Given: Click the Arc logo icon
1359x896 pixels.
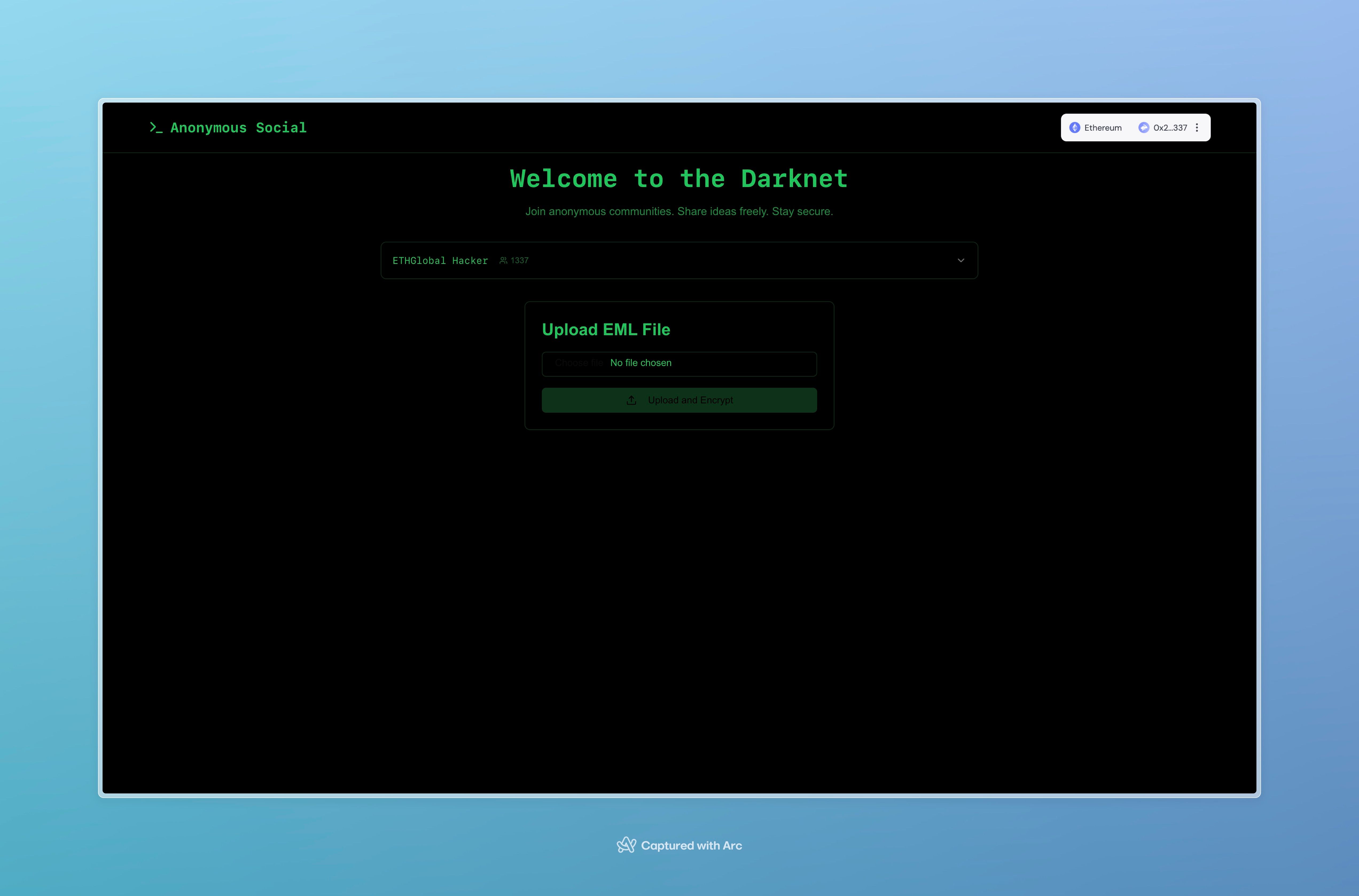Looking at the screenshot, I should (x=626, y=845).
